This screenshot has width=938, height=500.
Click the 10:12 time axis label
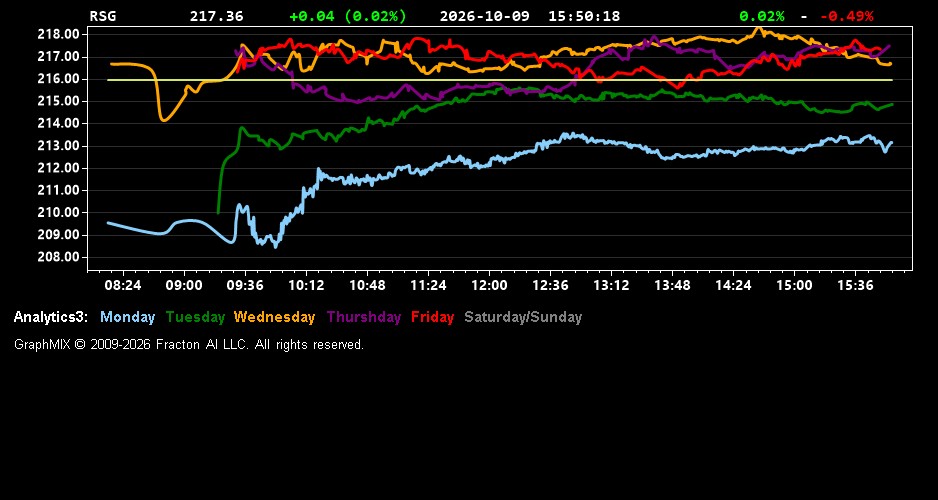306,285
